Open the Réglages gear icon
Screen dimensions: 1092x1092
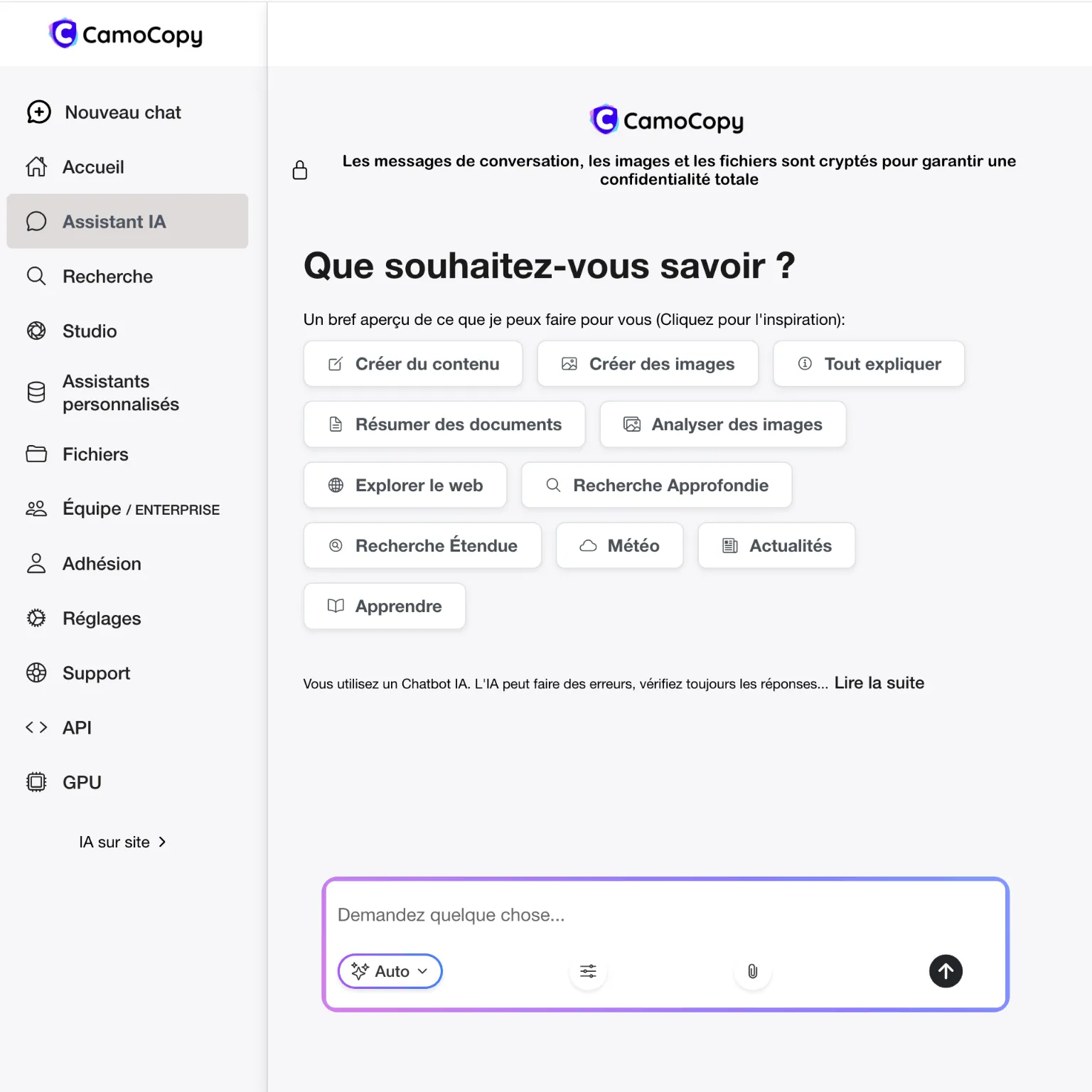pyautogui.click(x=36, y=619)
